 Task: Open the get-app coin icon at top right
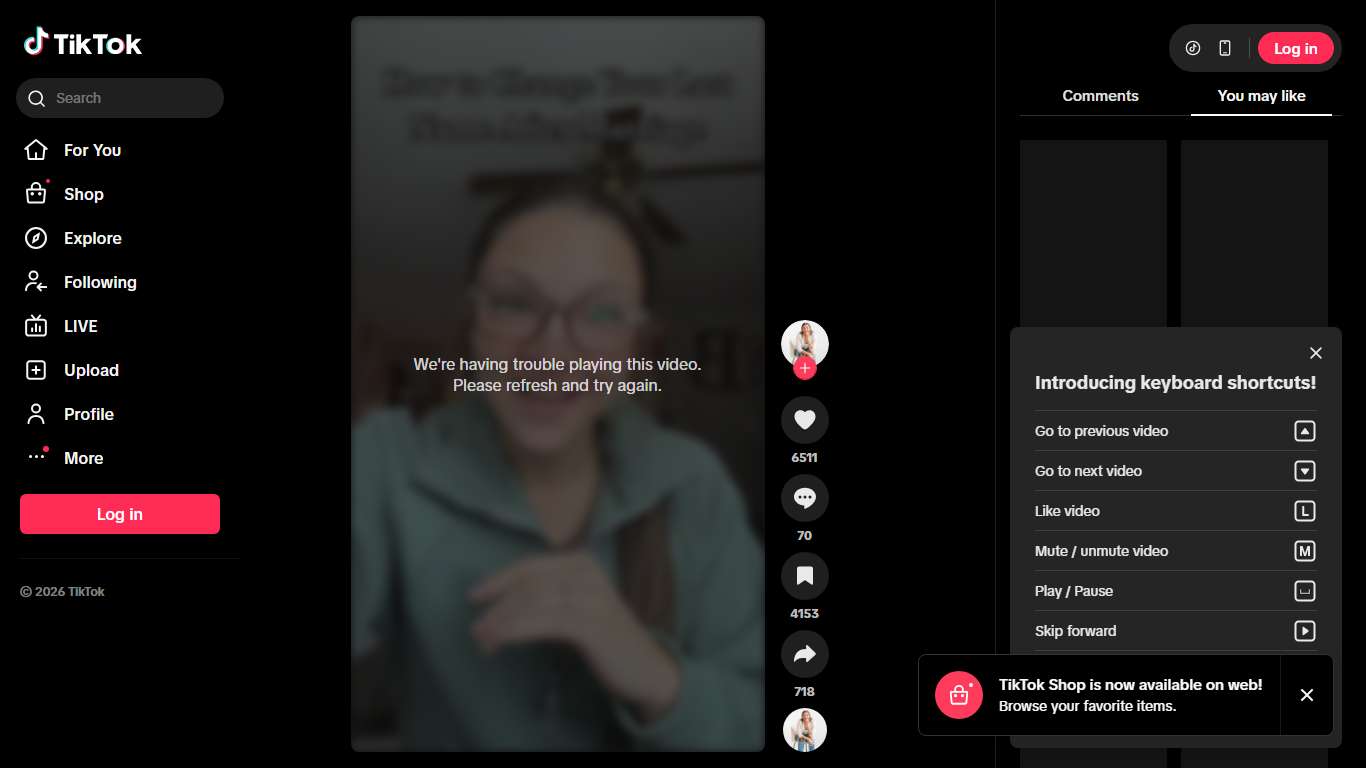point(1192,48)
